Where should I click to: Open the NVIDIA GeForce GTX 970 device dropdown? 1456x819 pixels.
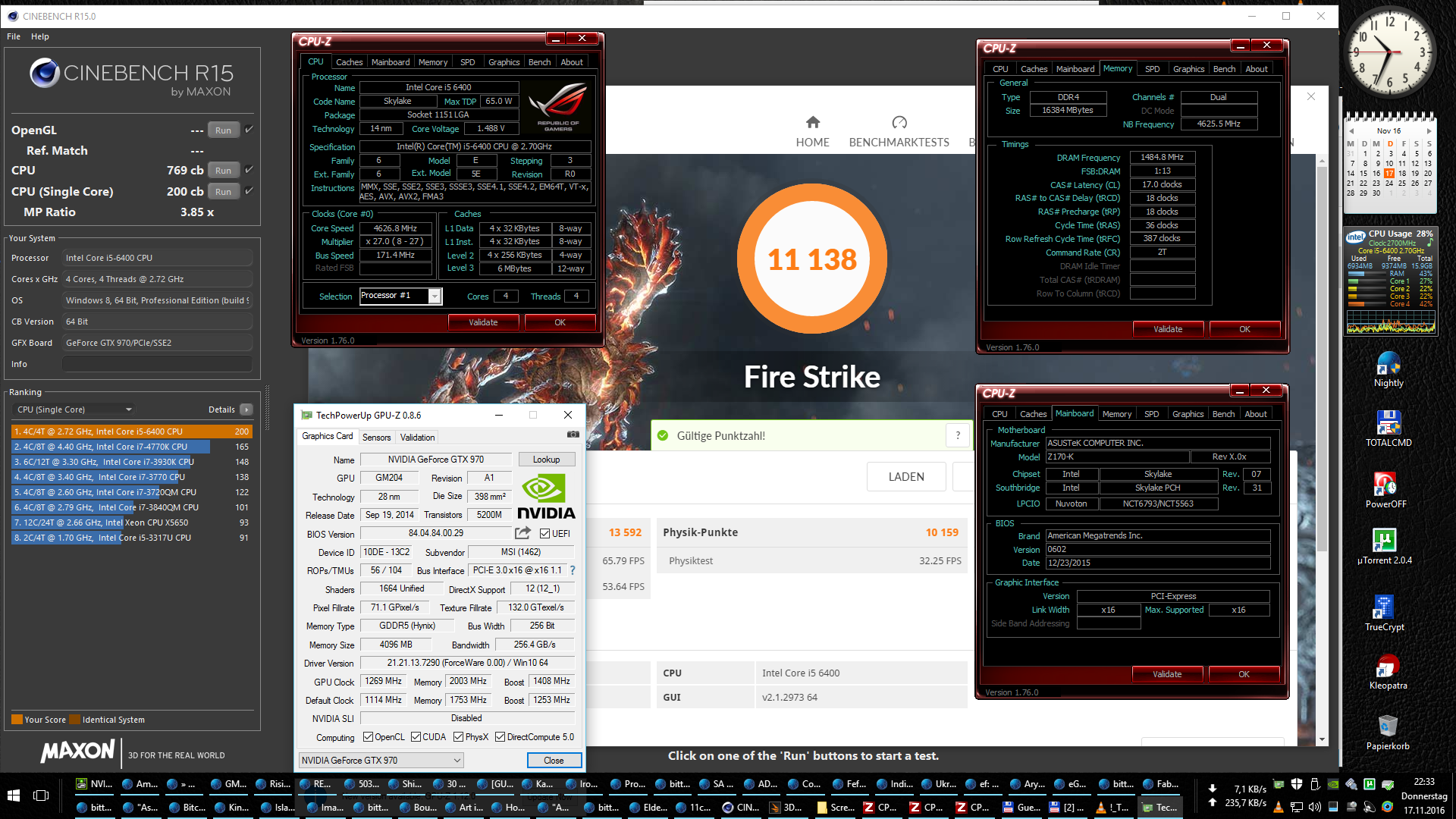click(x=381, y=760)
